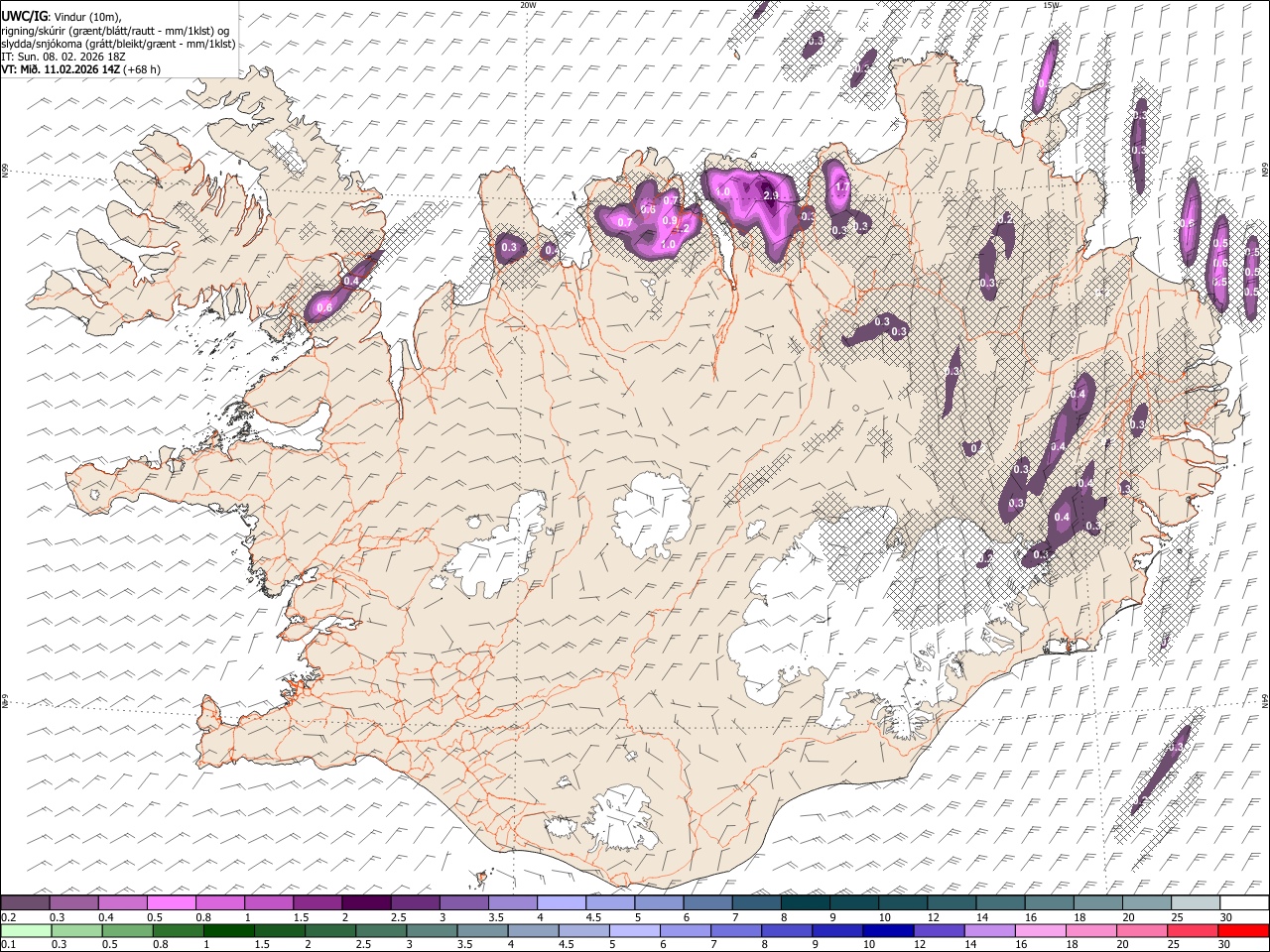Pick the lavender 4–4.5 snow scale swatch
This screenshot has width=1270, height=952.
[561, 903]
